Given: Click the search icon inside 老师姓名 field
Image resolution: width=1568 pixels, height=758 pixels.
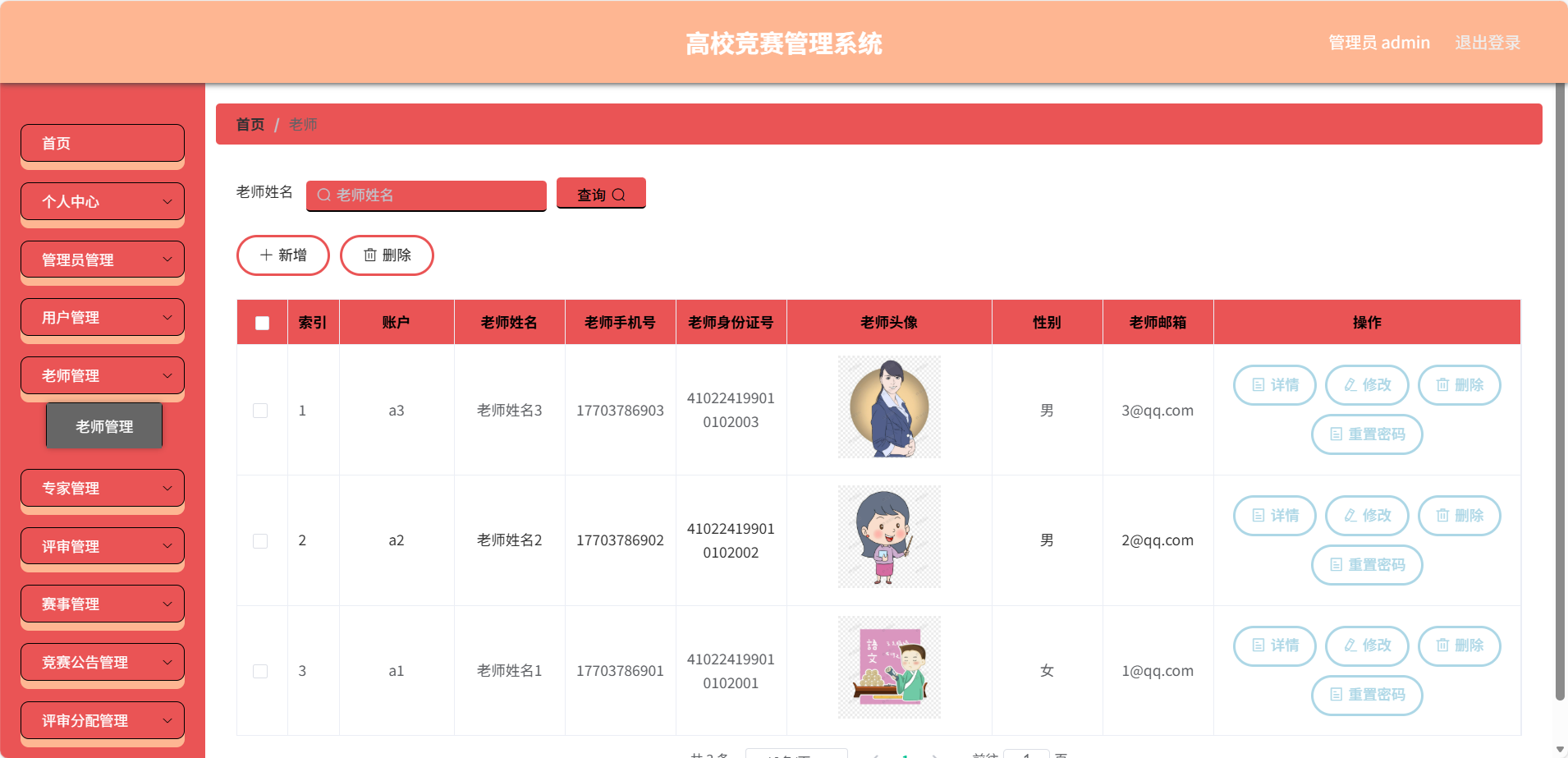Looking at the screenshot, I should click(x=324, y=195).
